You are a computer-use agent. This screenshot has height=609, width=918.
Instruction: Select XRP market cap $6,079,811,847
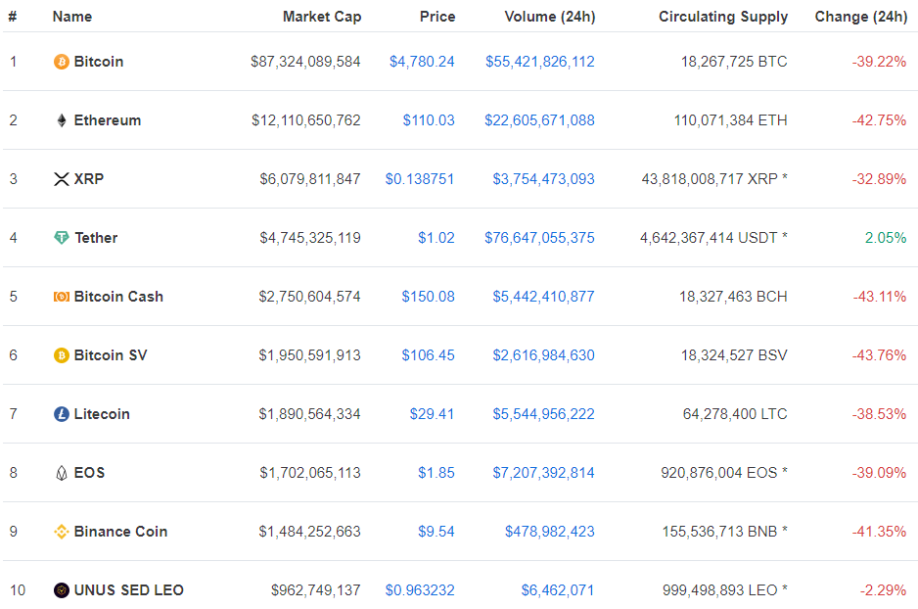point(310,179)
